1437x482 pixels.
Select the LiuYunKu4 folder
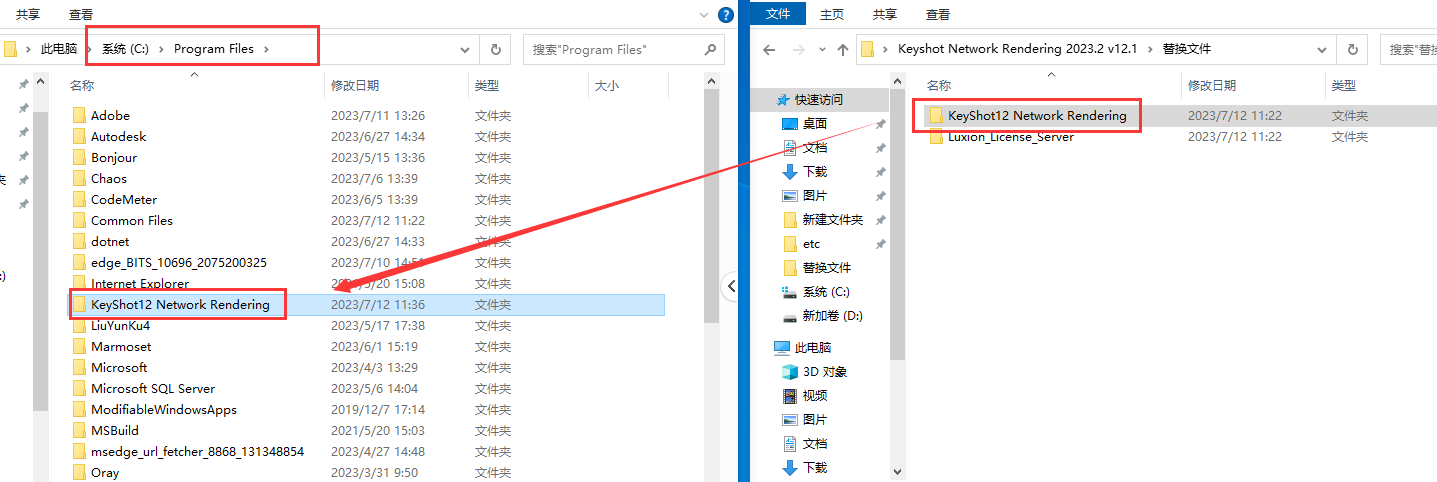point(120,326)
